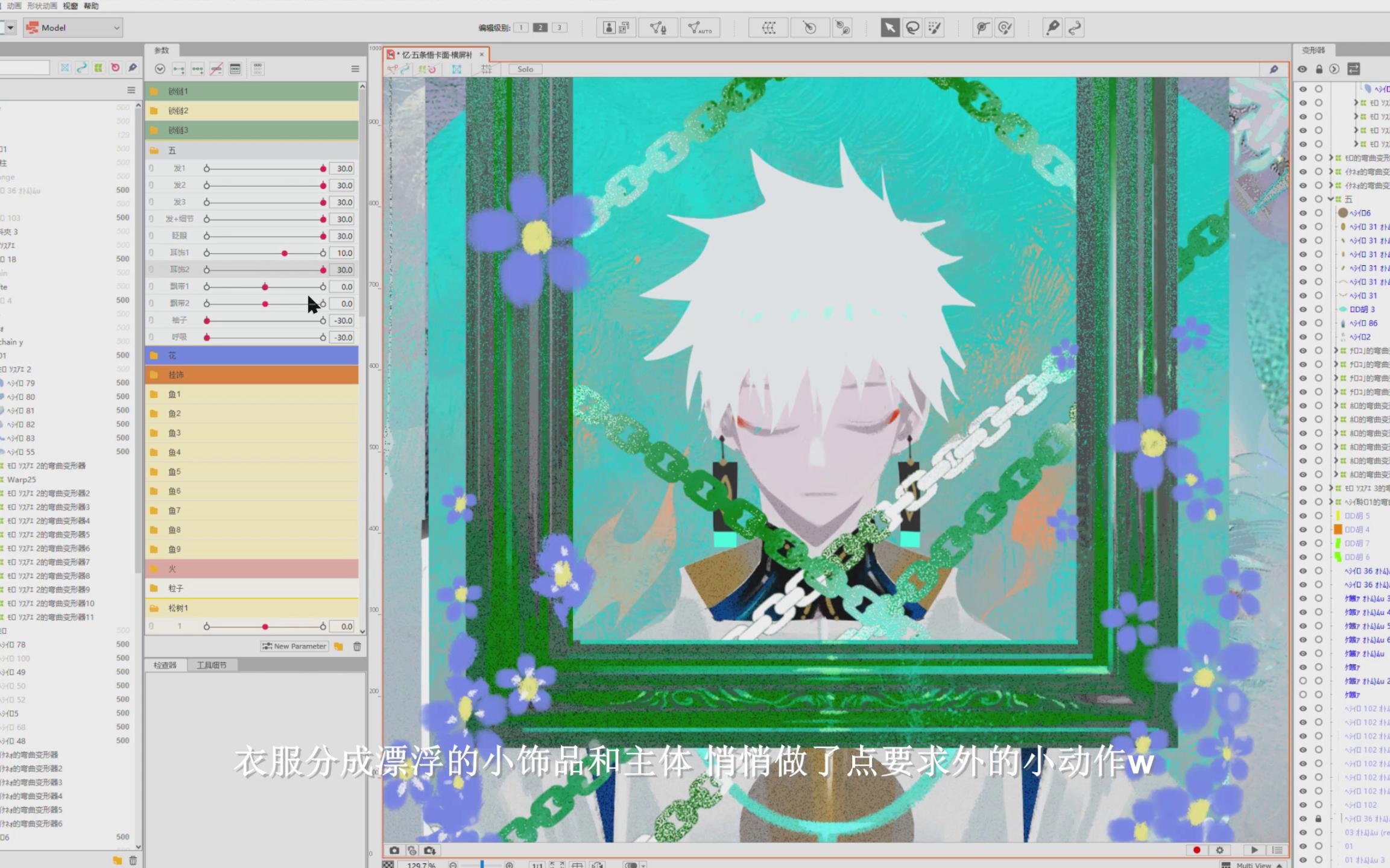The width and height of the screenshot is (1390, 868).
Task: Click the delete keys parameter icon
Action: click(216, 69)
